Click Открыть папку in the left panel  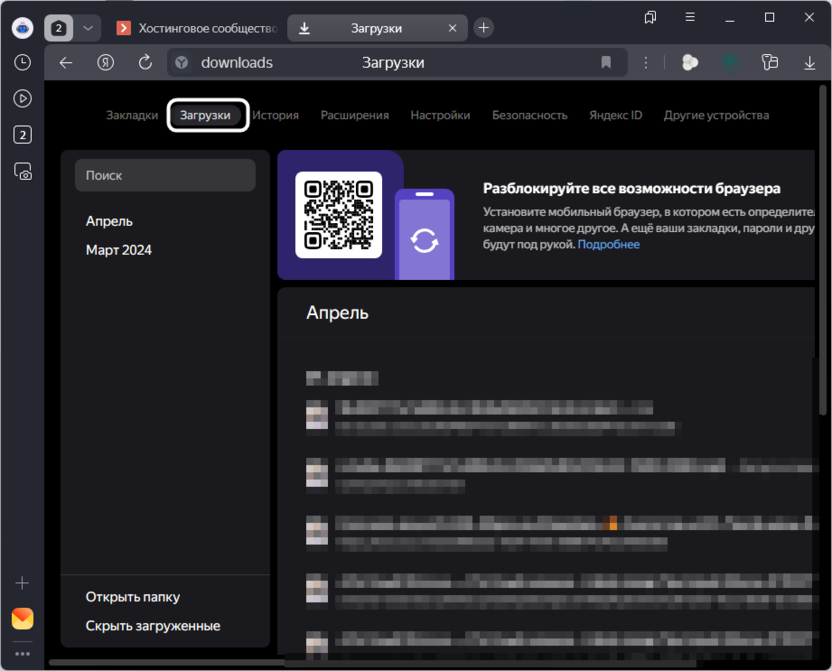[133, 597]
